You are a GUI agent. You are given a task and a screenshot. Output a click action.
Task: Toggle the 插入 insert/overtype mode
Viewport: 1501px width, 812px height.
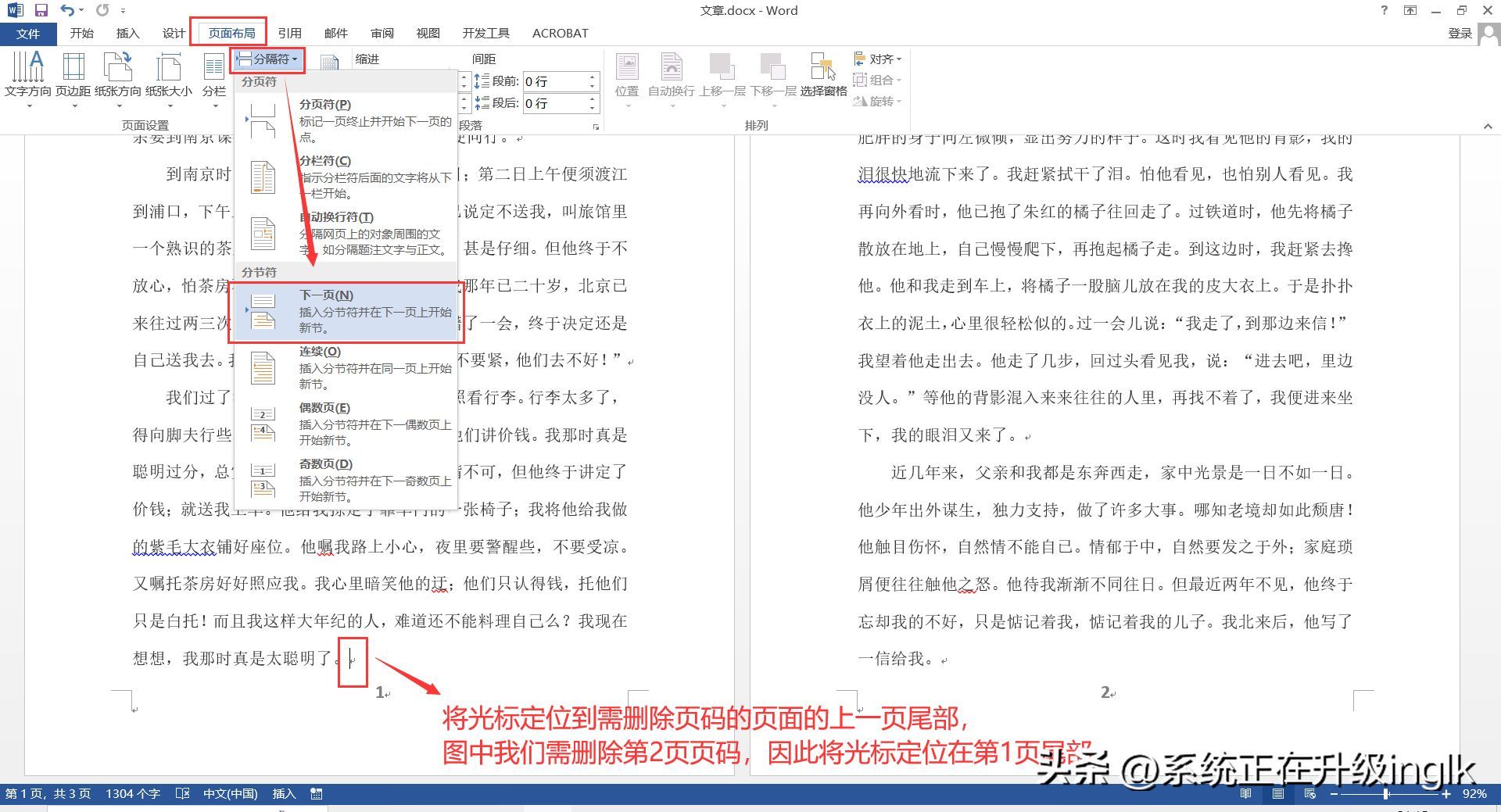(284, 793)
